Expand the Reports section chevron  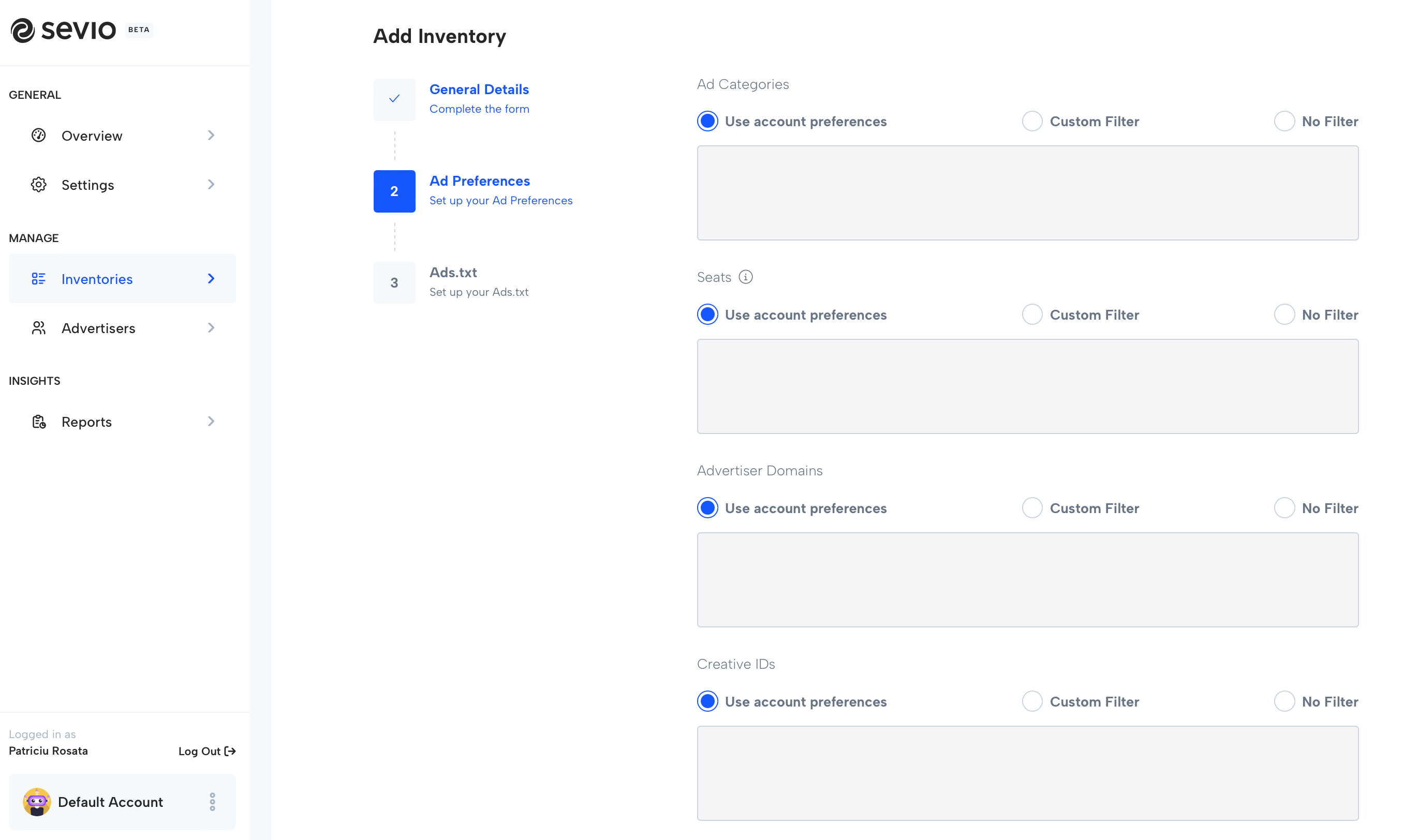(211, 421)
